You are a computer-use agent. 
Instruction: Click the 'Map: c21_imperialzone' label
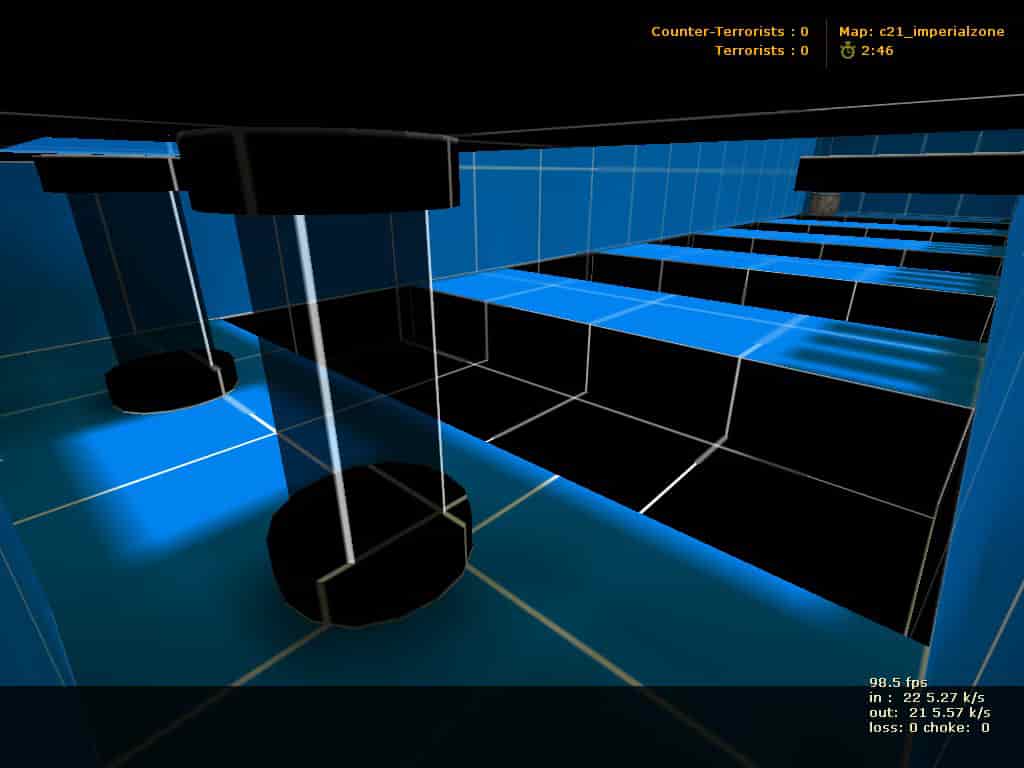pyautogui.click(x=921, y=31)
